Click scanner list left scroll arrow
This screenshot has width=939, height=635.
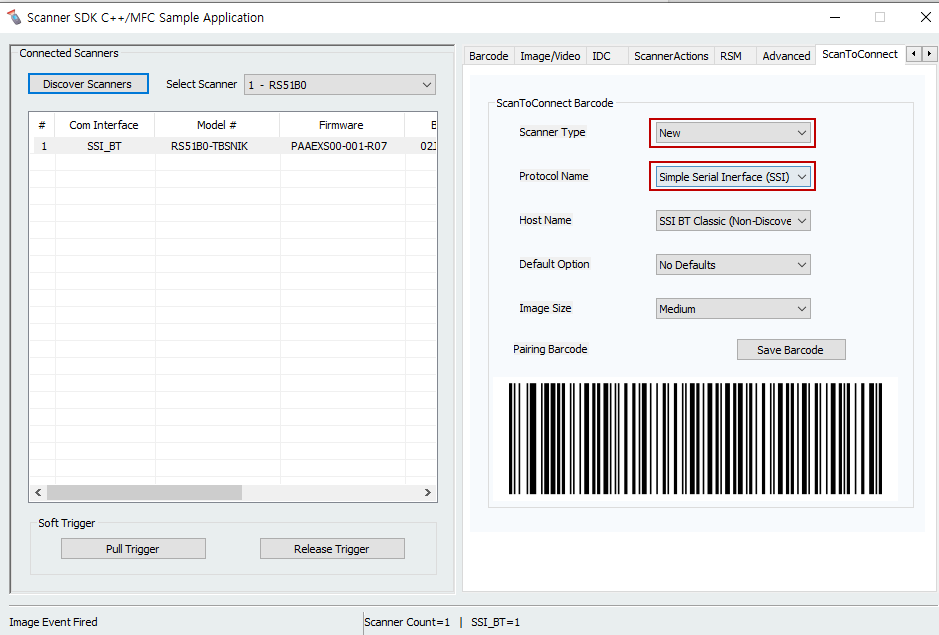coord(39,493)
